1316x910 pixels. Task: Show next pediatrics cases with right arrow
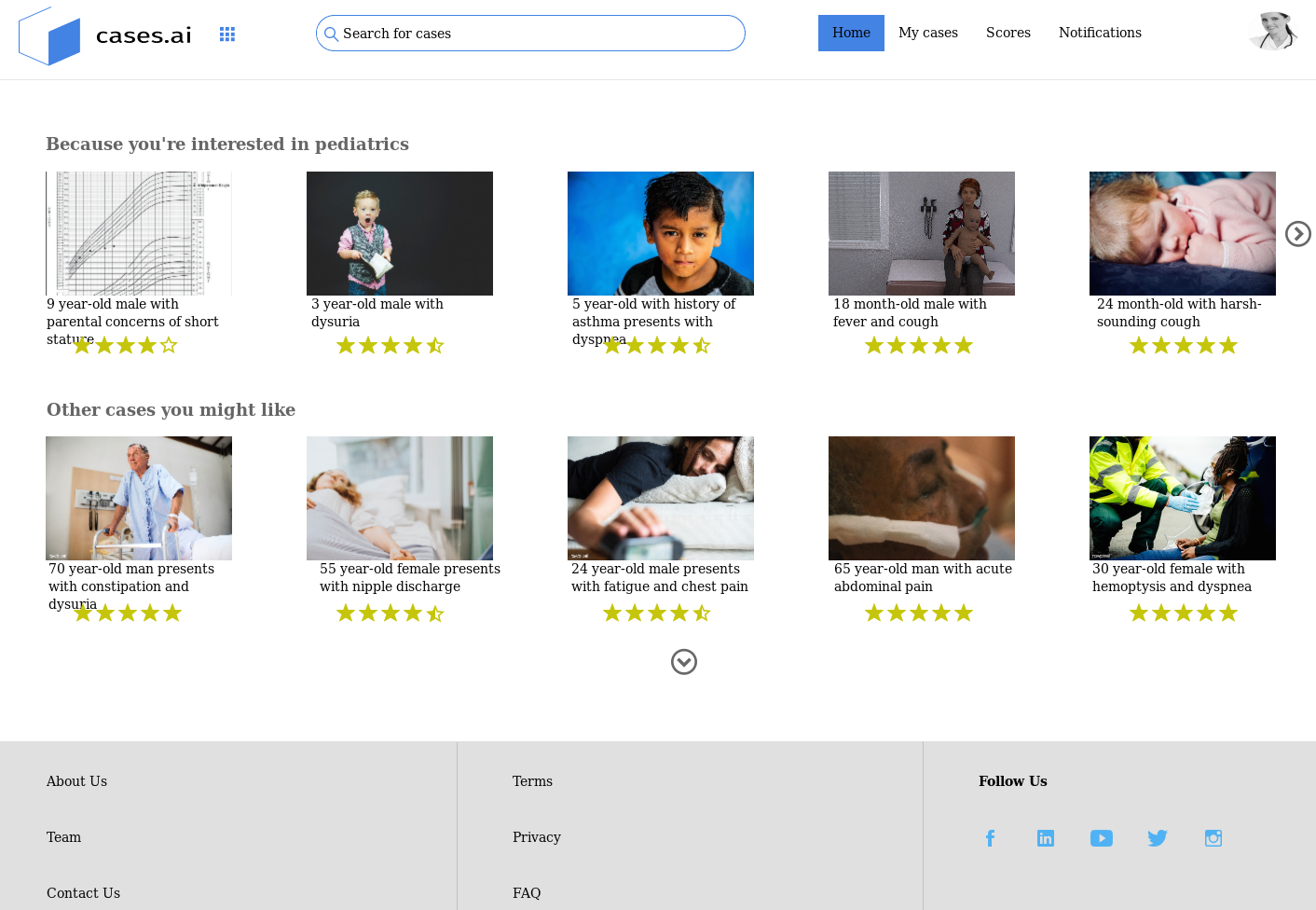point(1298,234)
